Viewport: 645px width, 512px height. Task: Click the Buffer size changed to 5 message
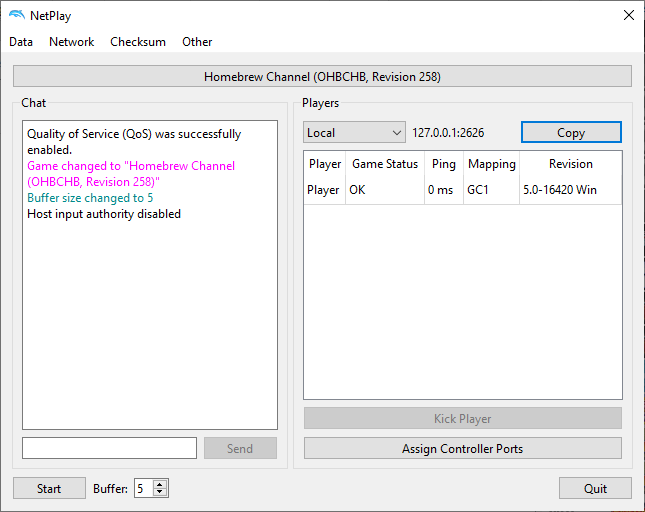90,198
